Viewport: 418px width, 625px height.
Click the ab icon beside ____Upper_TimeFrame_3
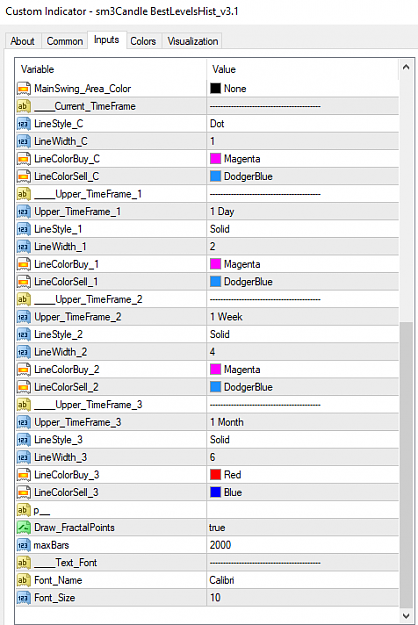(x=24, y=405)
